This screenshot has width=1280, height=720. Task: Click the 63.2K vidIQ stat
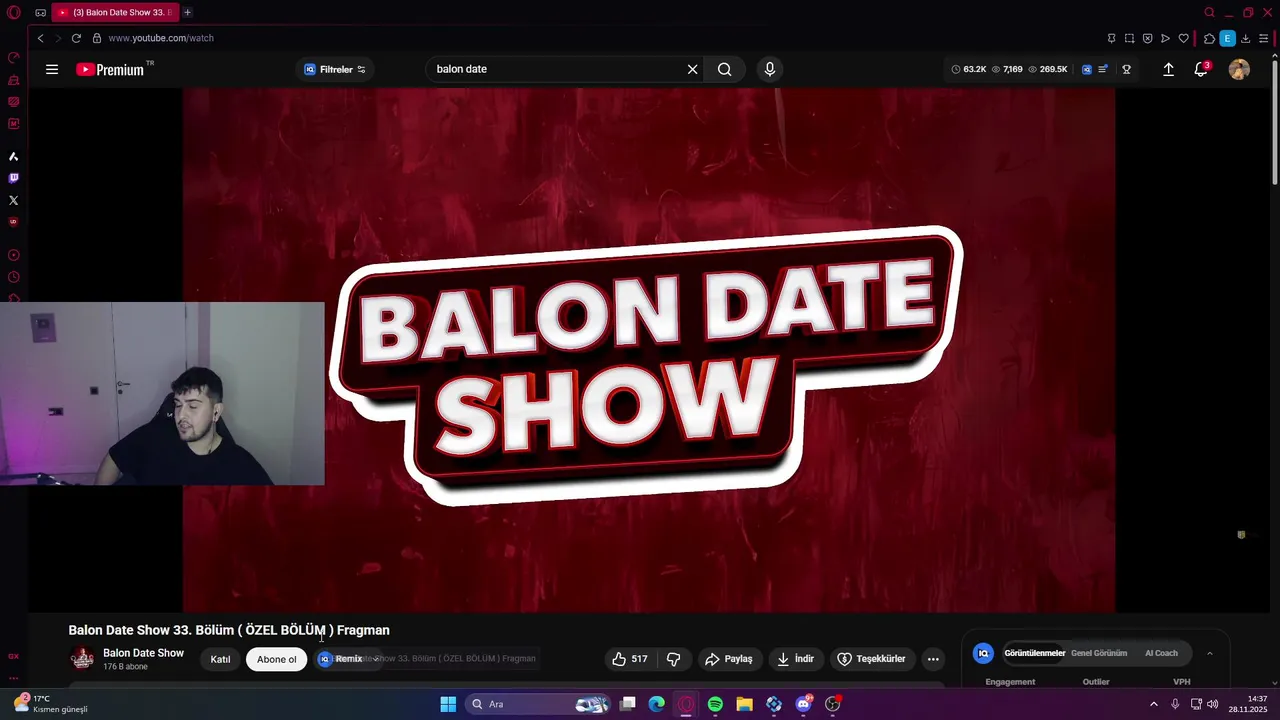click(968, 69)
